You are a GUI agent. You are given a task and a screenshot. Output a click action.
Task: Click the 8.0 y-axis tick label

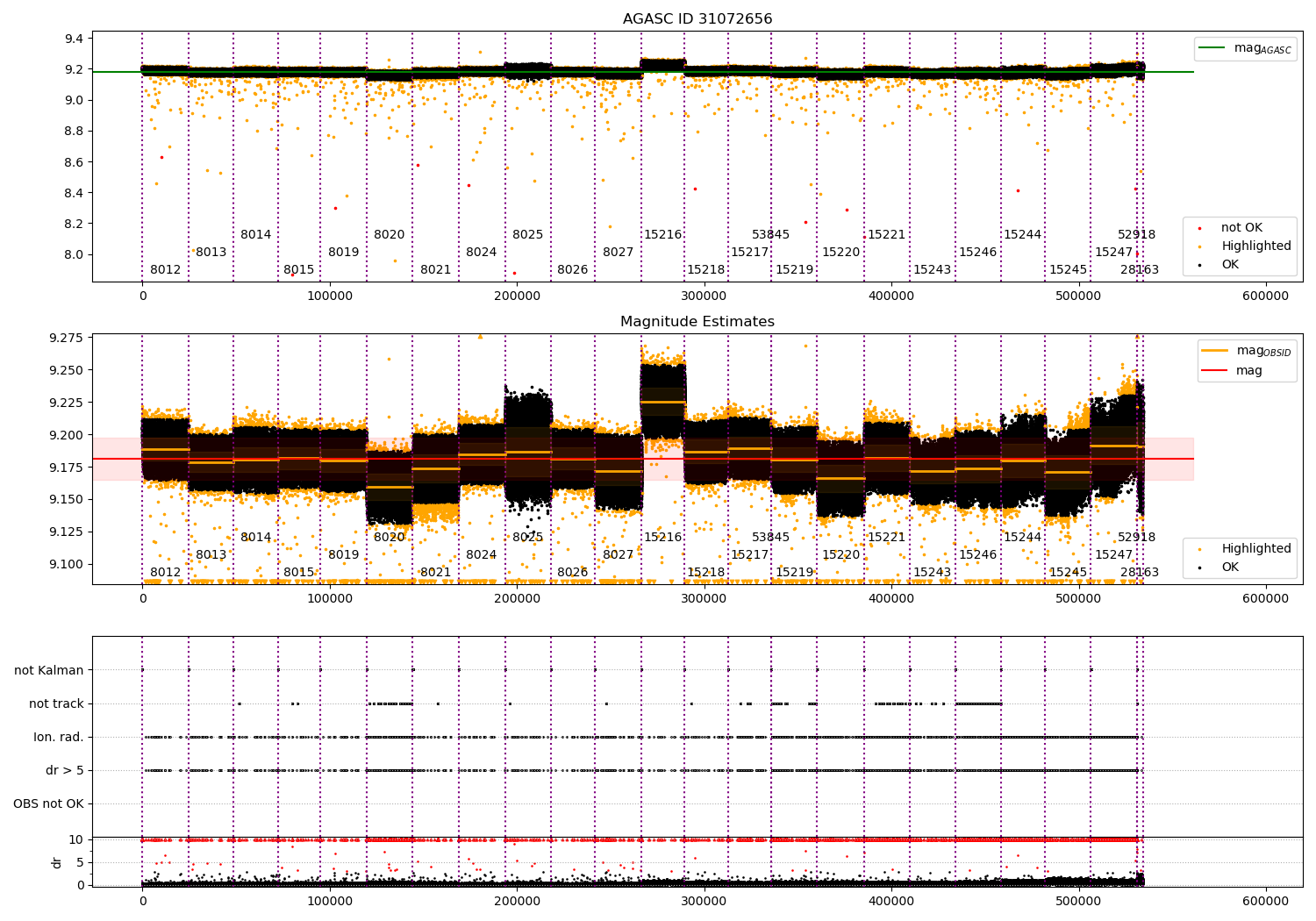(75, 255)
